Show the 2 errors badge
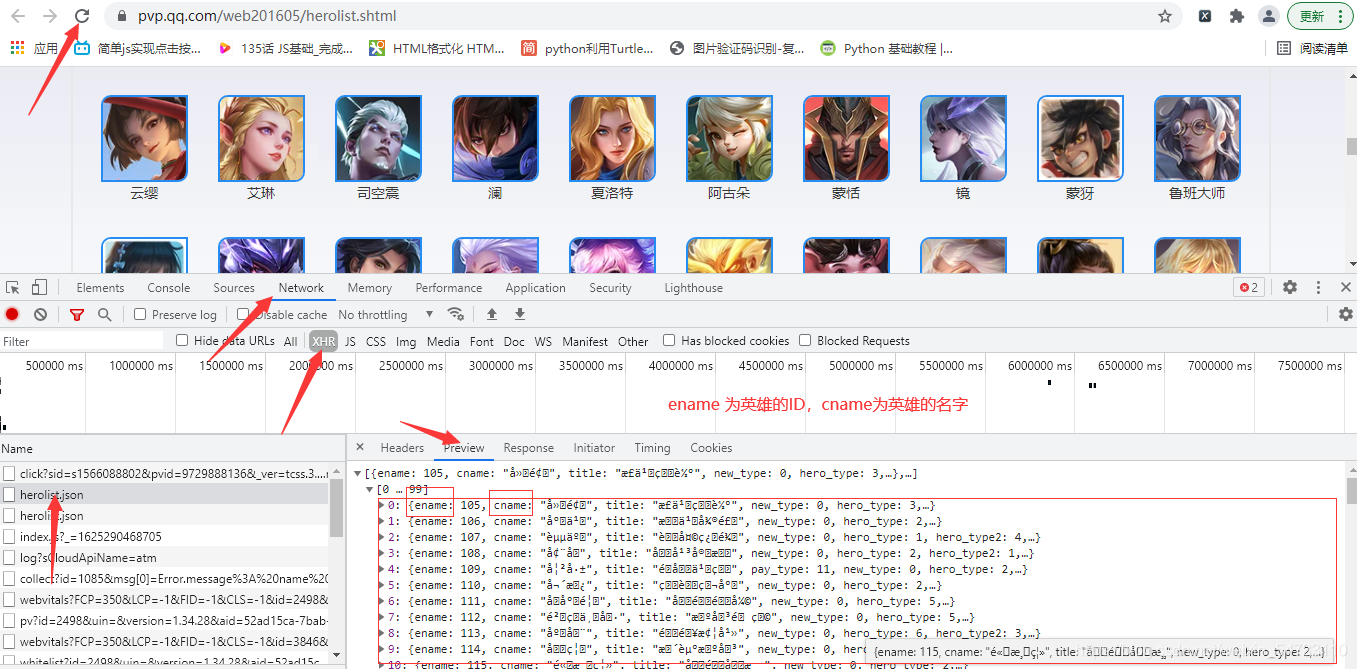 (x=1249, y=287)
